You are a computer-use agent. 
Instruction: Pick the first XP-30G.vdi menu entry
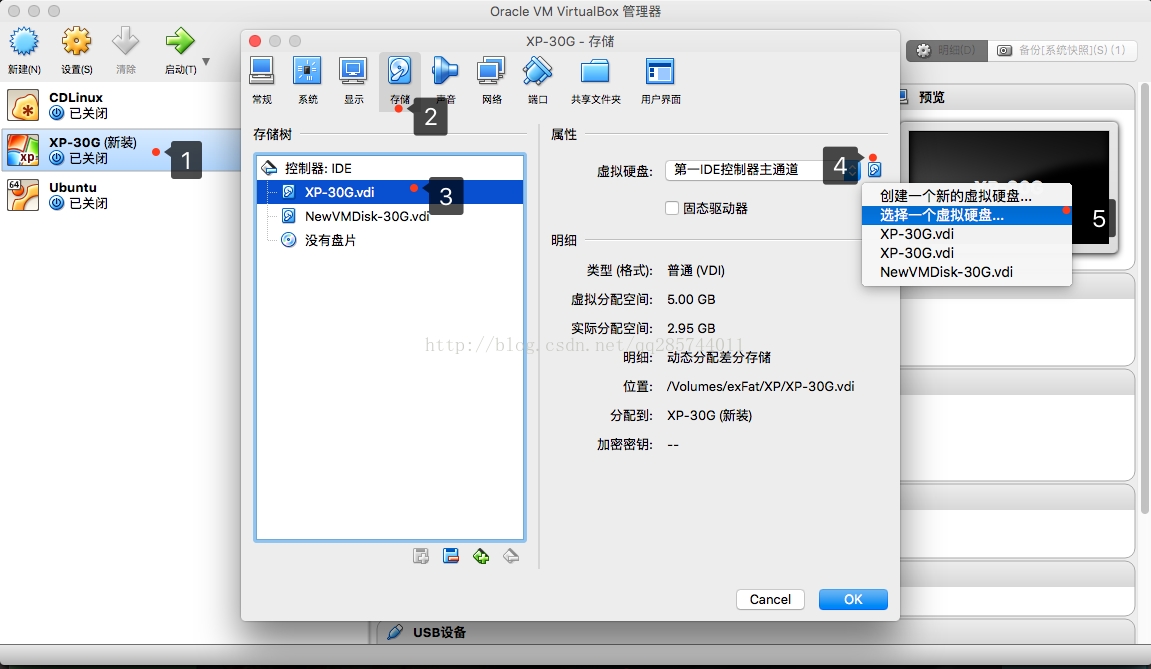tap(966, 234)
